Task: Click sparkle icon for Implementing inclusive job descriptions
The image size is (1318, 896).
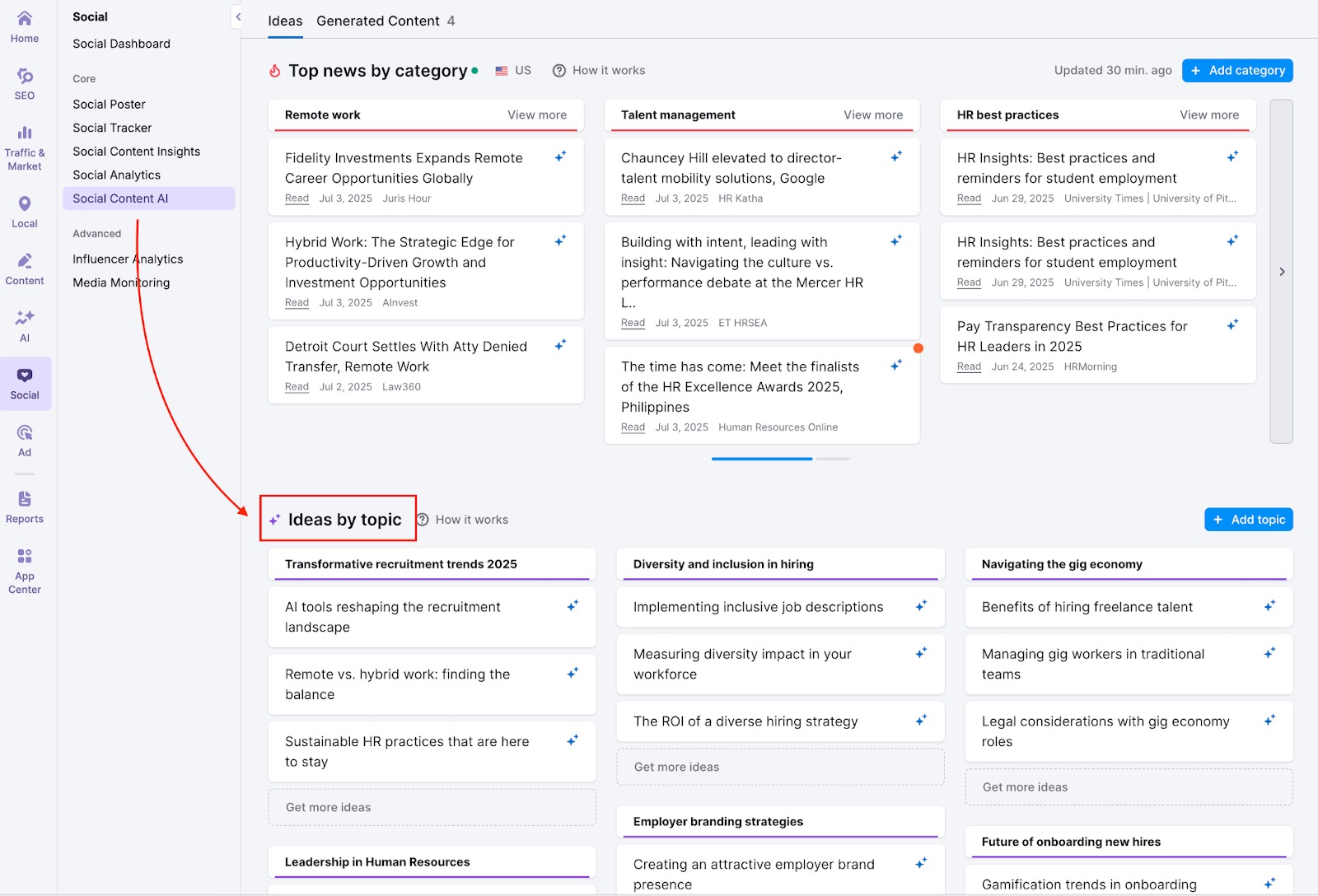Action: pos(921,606)
